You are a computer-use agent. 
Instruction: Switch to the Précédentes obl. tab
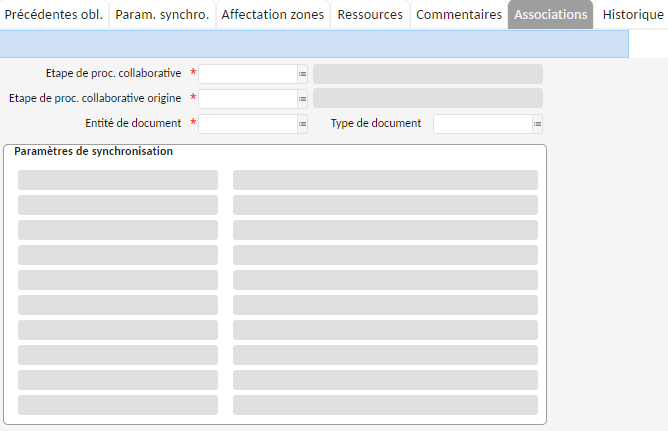54,15
